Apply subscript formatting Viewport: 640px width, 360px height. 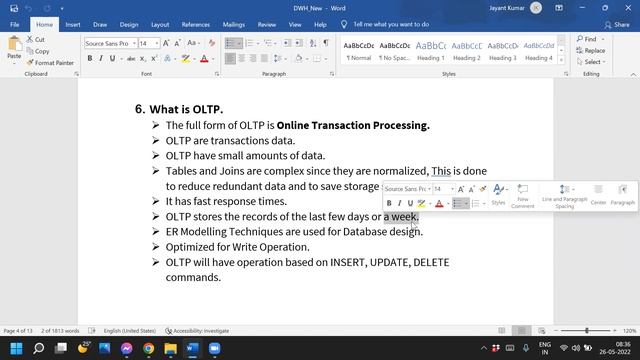click(x=142, y=59)
